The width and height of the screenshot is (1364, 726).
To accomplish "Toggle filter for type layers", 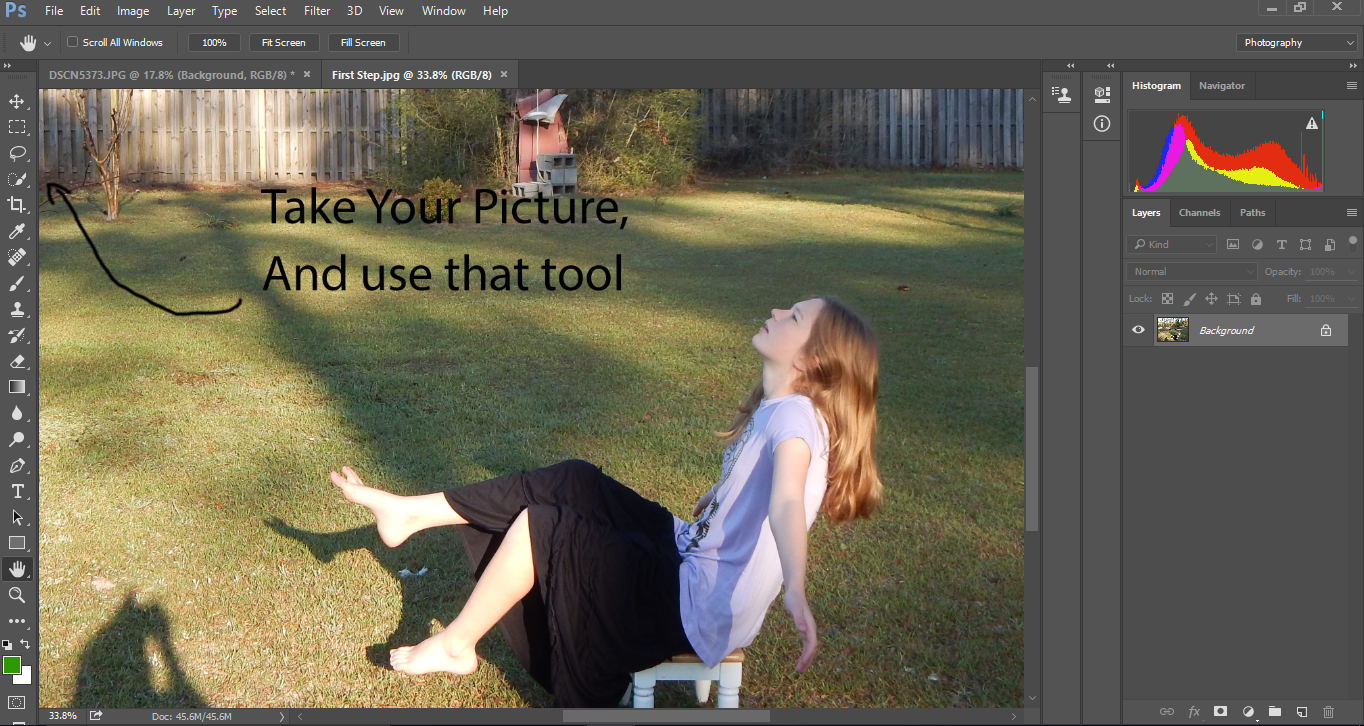I will point(1281,244).
